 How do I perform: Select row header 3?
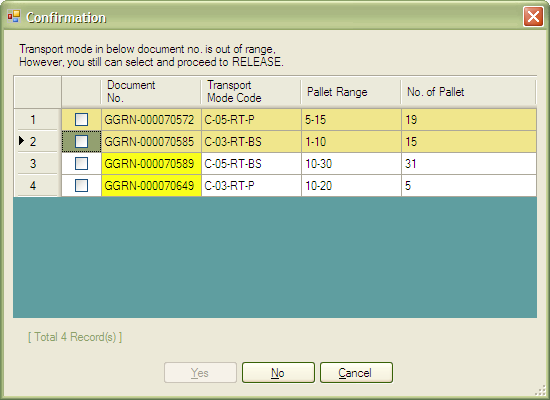click(37, 164)
